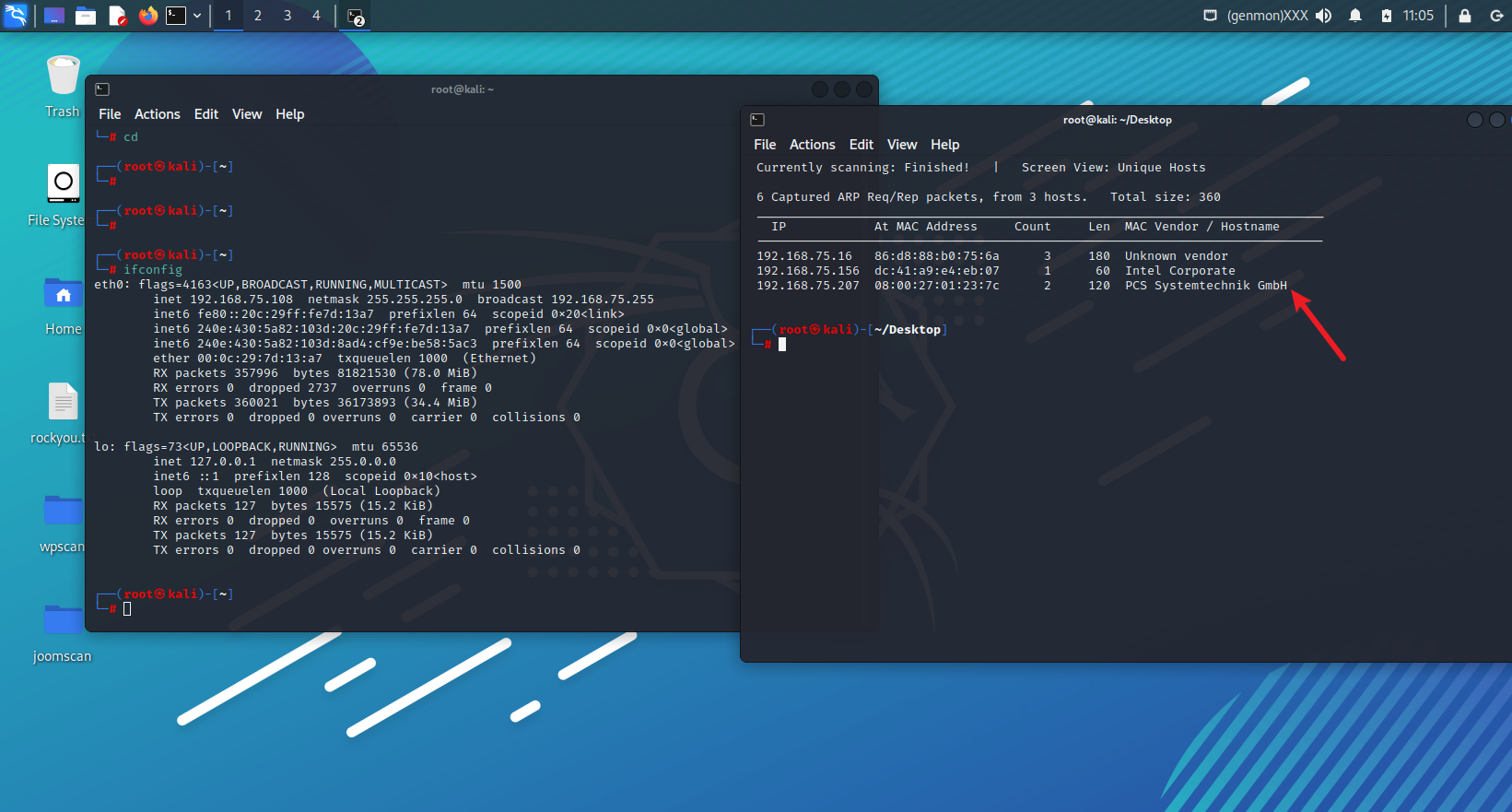Click the wired network icon in the panel
This screenshot has height=812, width=1512.
click(1211, 16)
